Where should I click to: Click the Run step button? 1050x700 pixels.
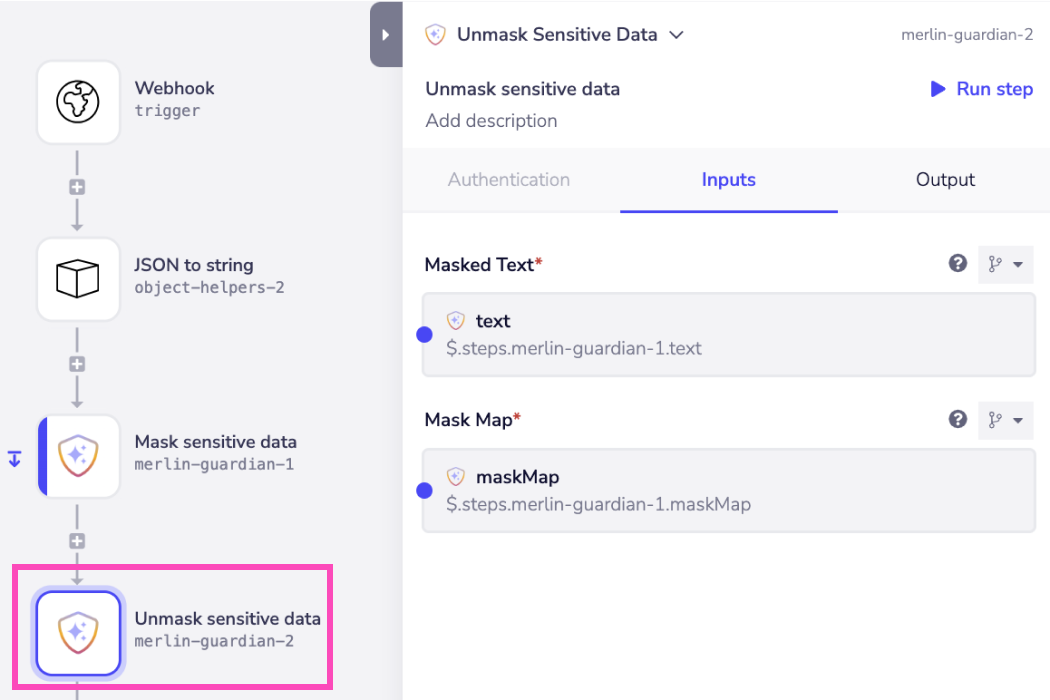(x=982, y=89)
